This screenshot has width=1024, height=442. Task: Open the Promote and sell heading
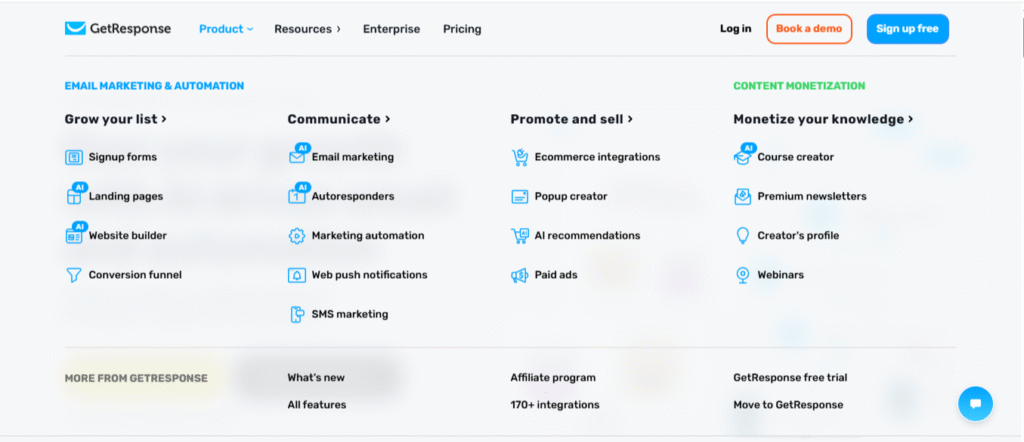571,119
